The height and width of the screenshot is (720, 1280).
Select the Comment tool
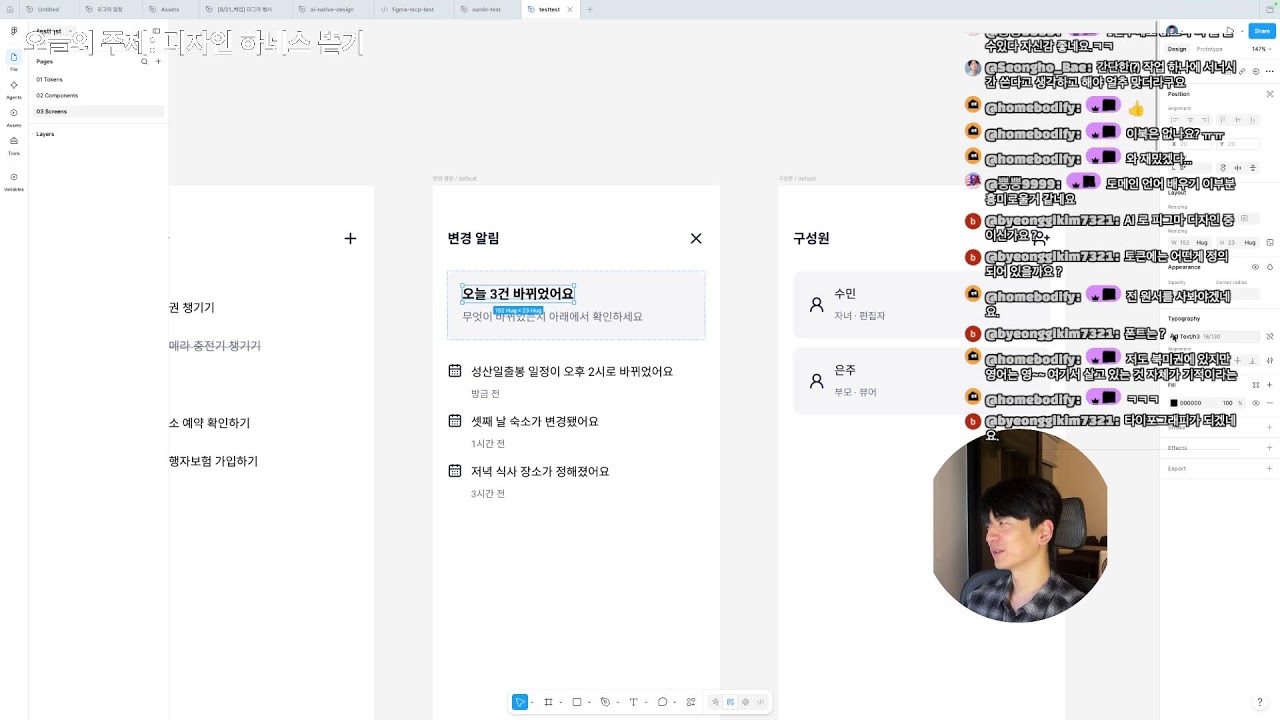pyautogui.click(x=662, y=702)
